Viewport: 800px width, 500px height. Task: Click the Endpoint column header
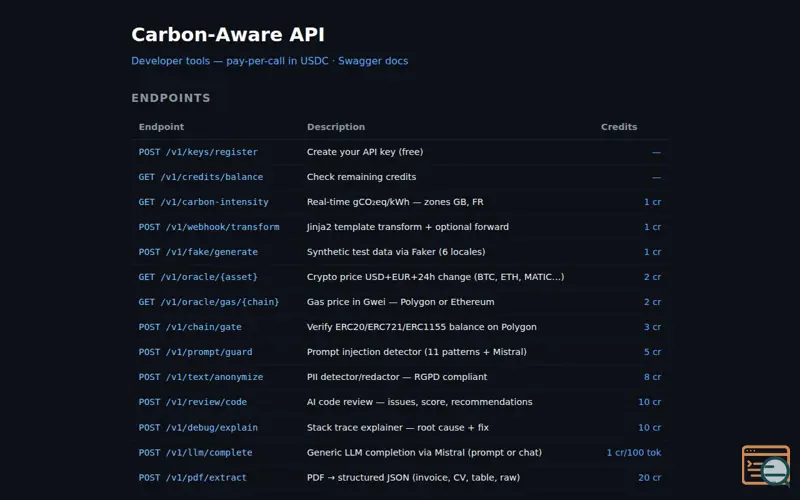click(x=161, y=127)
